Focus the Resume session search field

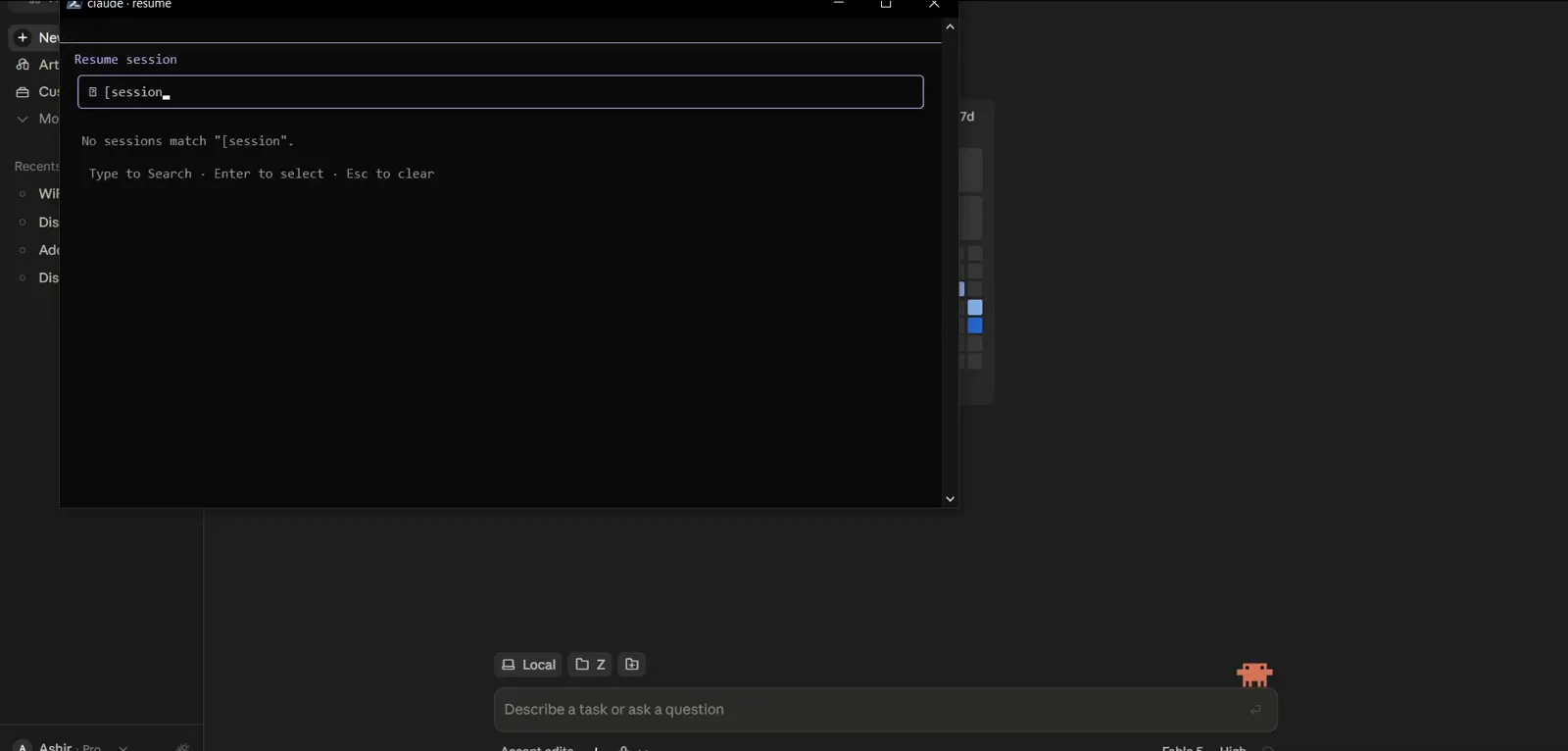(501, 92)
